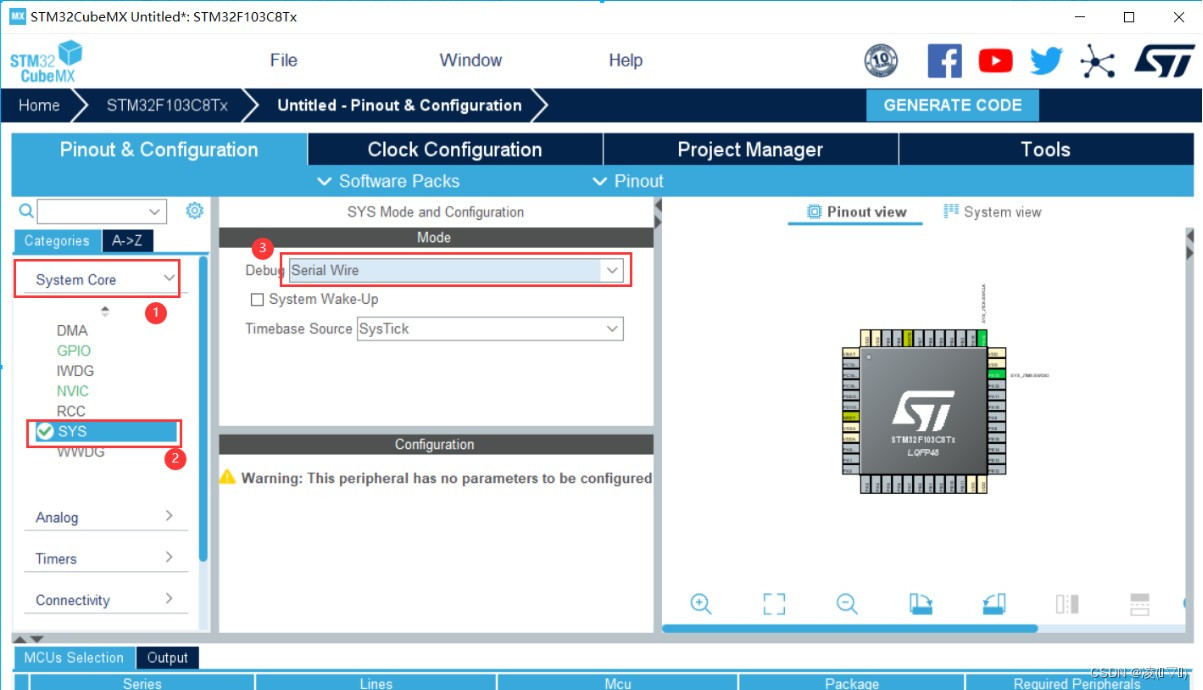Open the categories settings gear icon
The width and height of the screenshot is (1203, 690).
point(195,210)
